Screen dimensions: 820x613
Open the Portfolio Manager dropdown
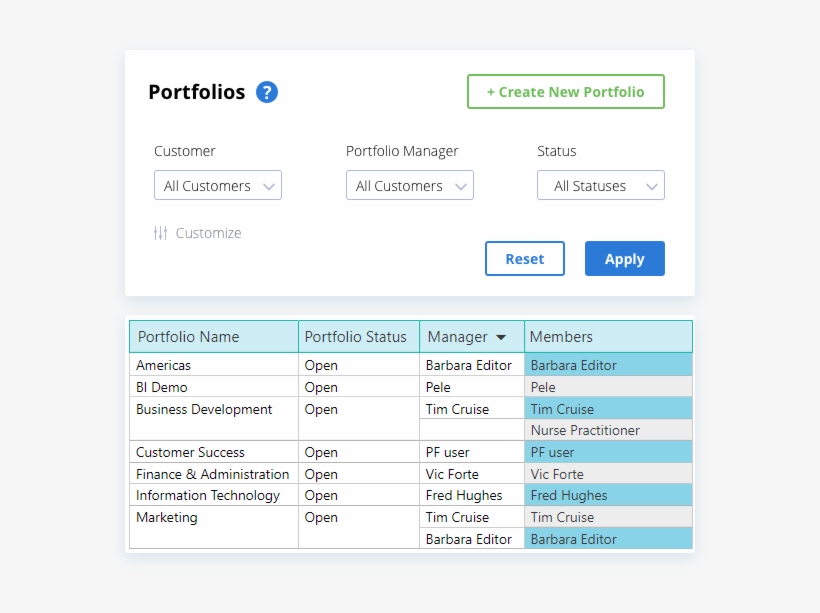410,185
